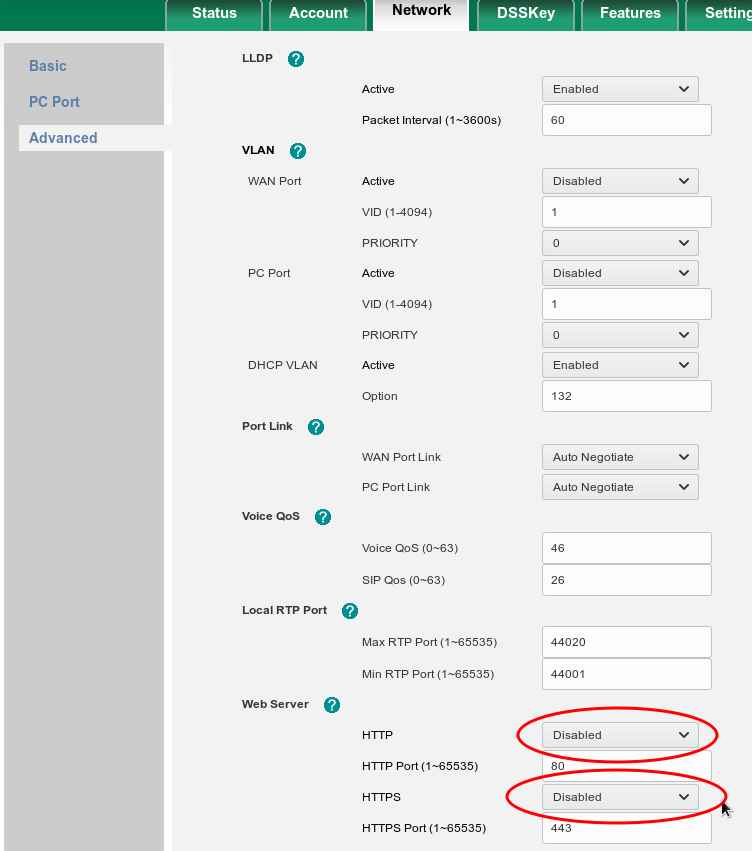The width and height of the screenshot is (752, 851).
Task: Click the Voice QoS help icon
Action: click(x=322, y=517)
